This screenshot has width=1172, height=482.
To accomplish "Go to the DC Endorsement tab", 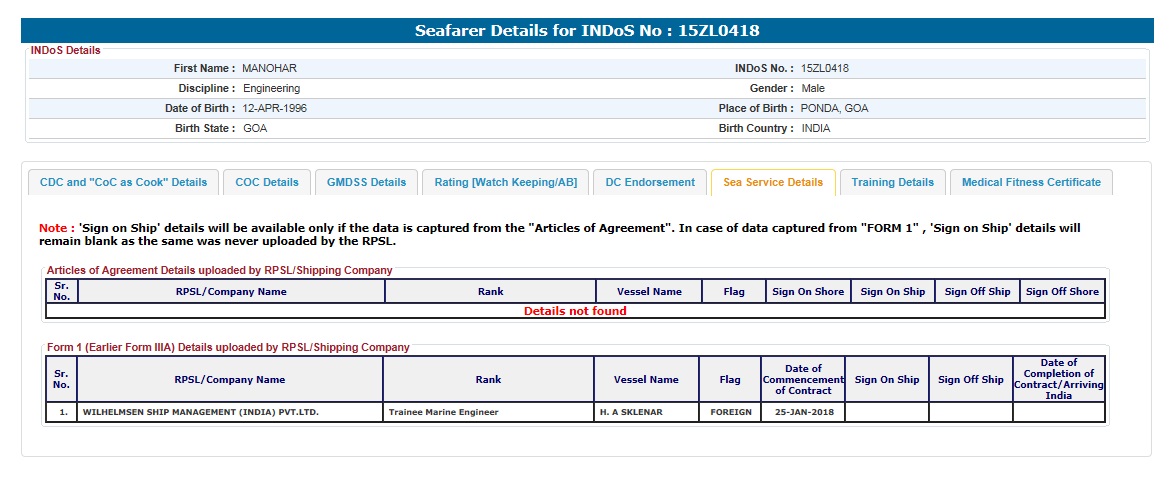I will coord(650,182).
